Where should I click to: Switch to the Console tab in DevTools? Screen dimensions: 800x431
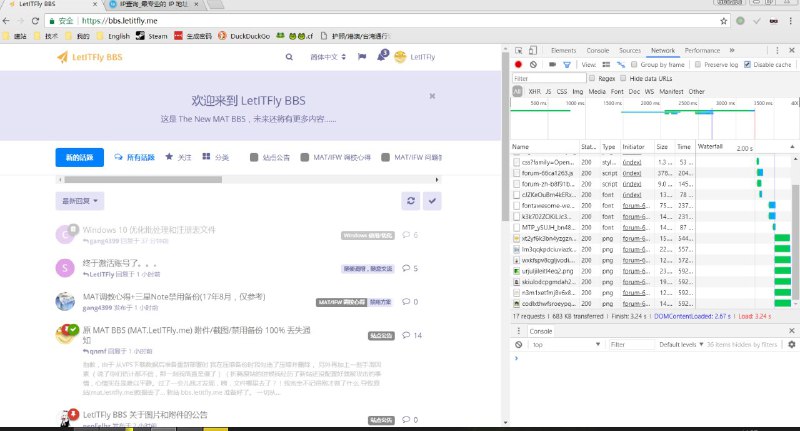click(597, 50)
